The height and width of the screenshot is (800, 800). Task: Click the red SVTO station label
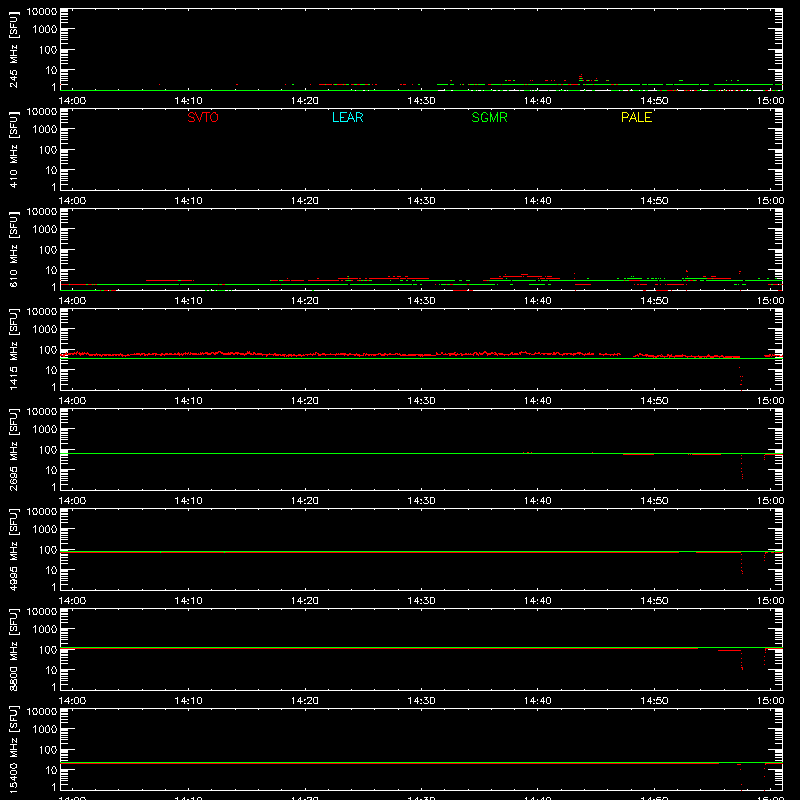[203, 117]
